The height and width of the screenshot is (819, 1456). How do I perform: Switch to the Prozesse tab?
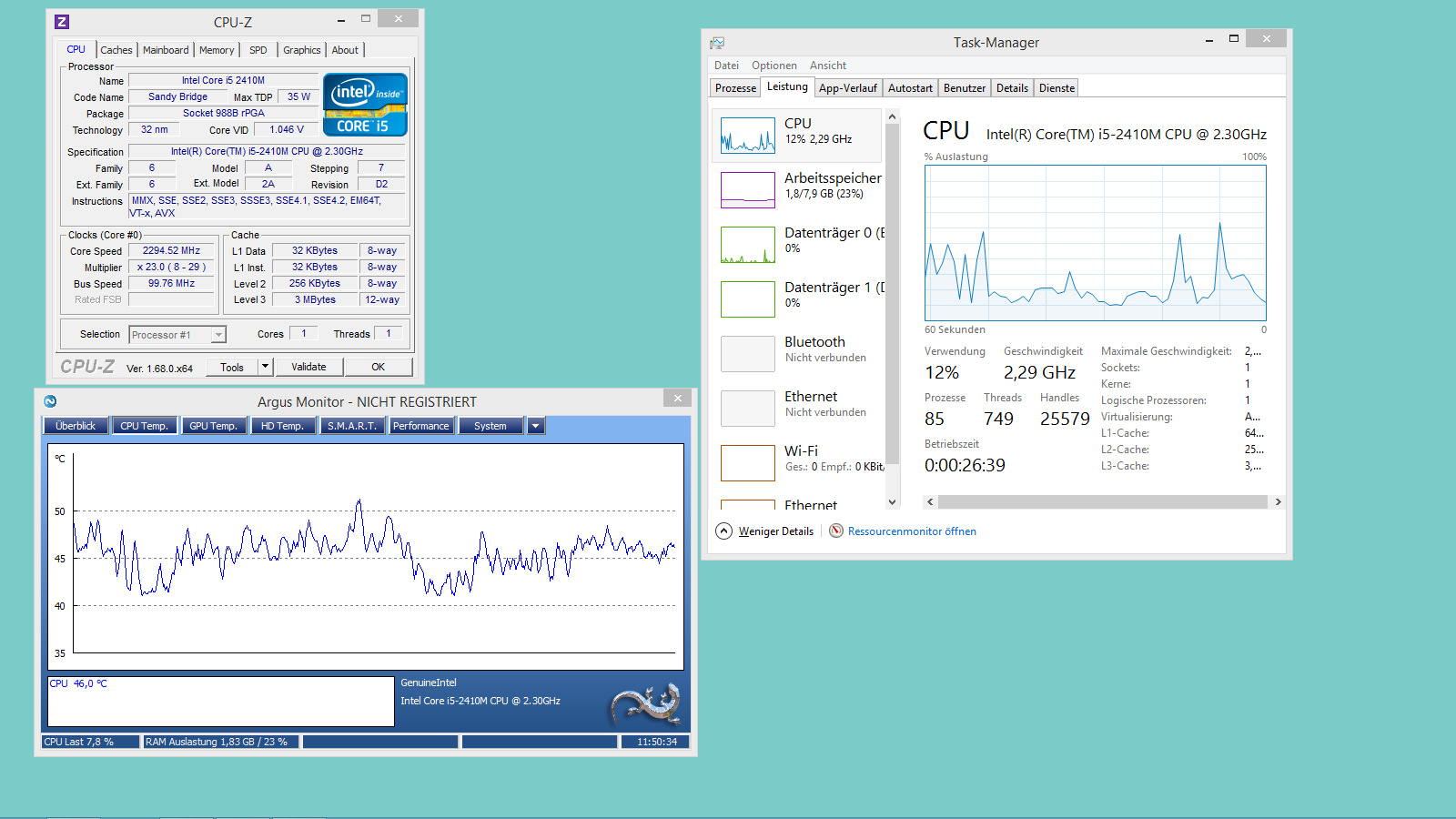point(735,88)
